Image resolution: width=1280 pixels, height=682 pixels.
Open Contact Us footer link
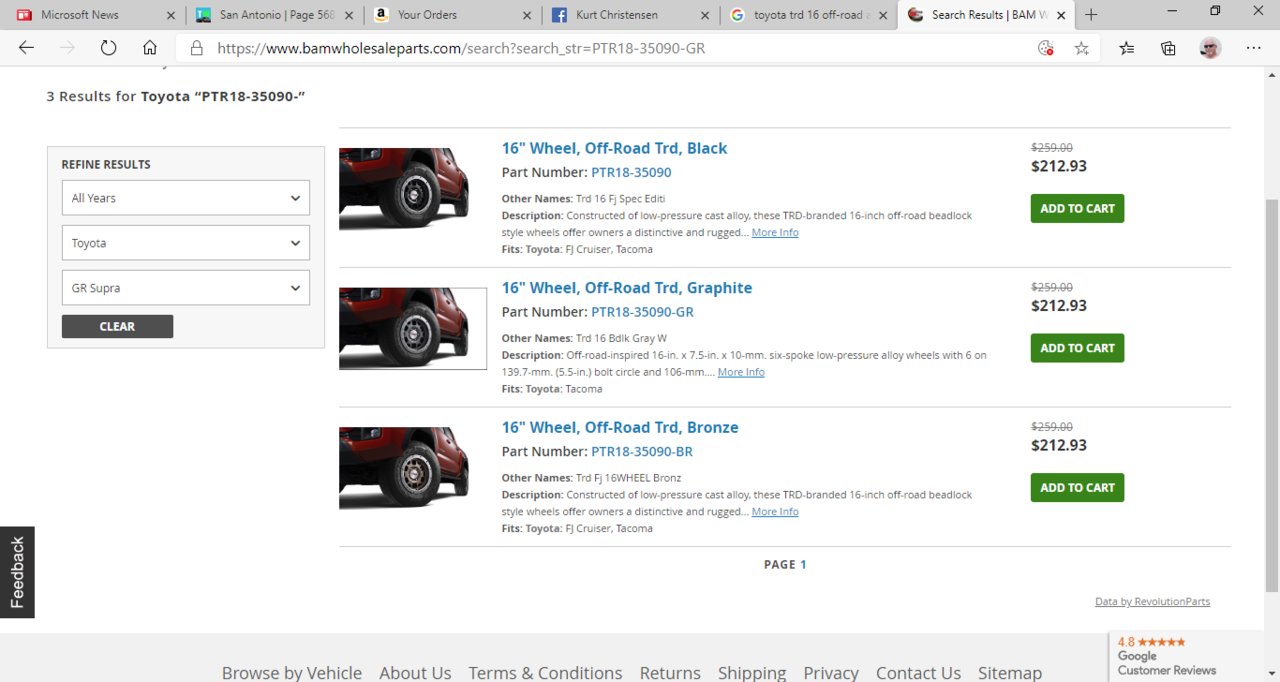point(918,673)
